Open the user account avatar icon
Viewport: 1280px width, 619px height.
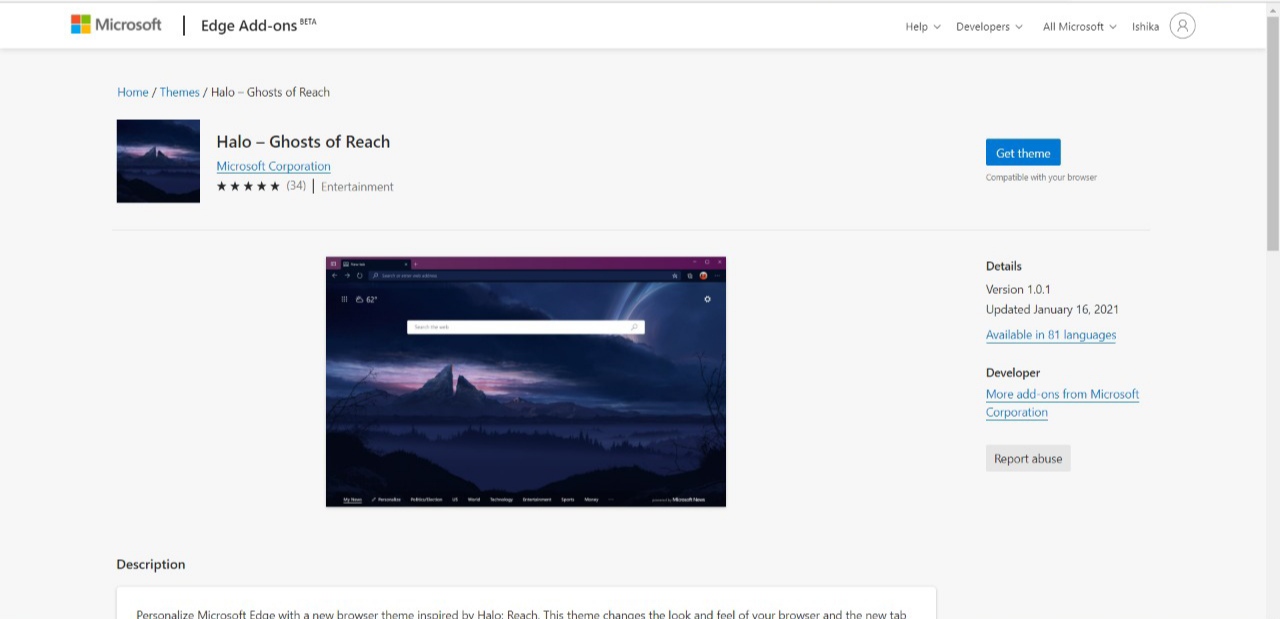[1182, 26]
